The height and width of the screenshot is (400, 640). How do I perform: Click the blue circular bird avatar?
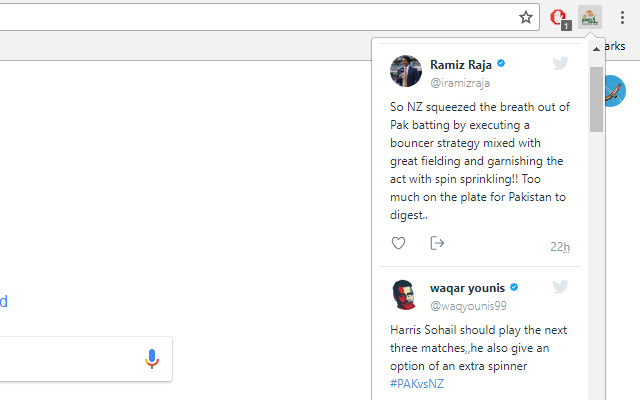coord(616,92)
